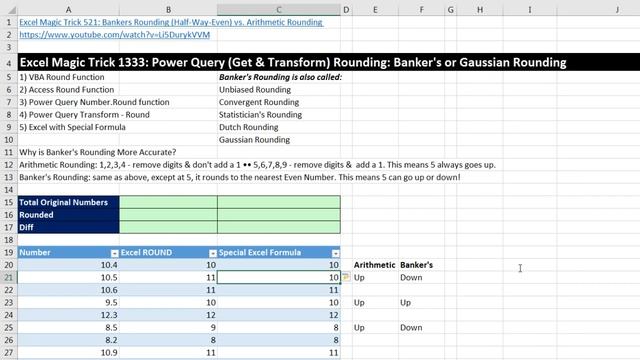Click the Select All corner triangle
Screen dimensions: 640x360
(11, 10)
